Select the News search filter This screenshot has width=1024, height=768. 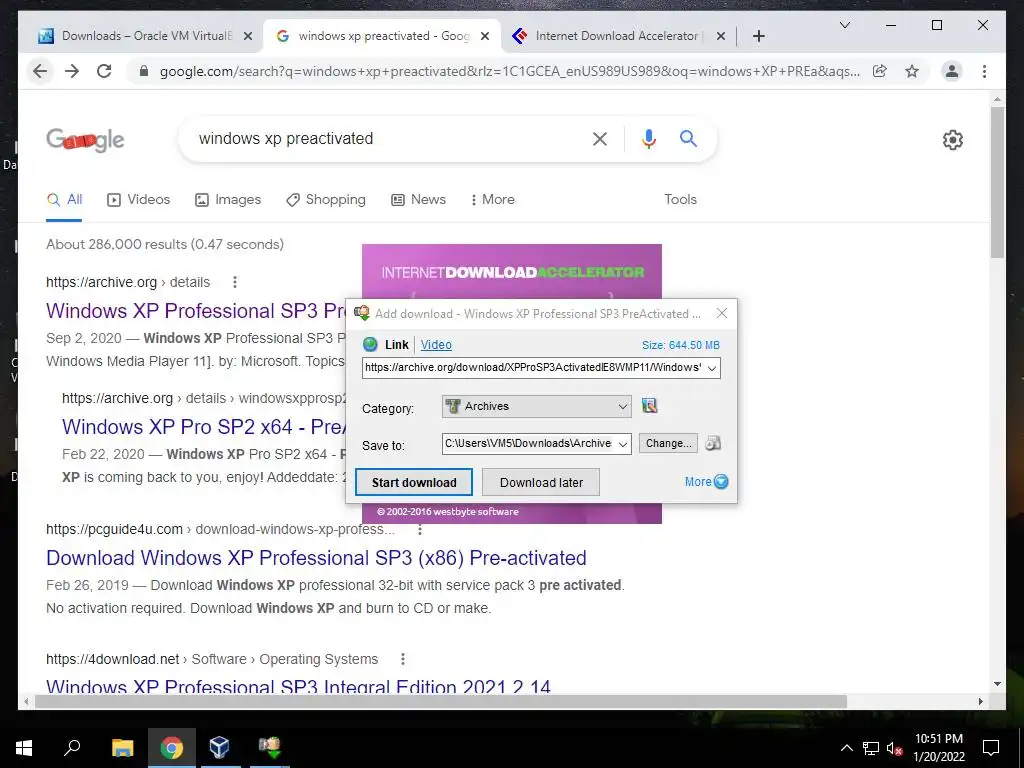tap(418, 199)
